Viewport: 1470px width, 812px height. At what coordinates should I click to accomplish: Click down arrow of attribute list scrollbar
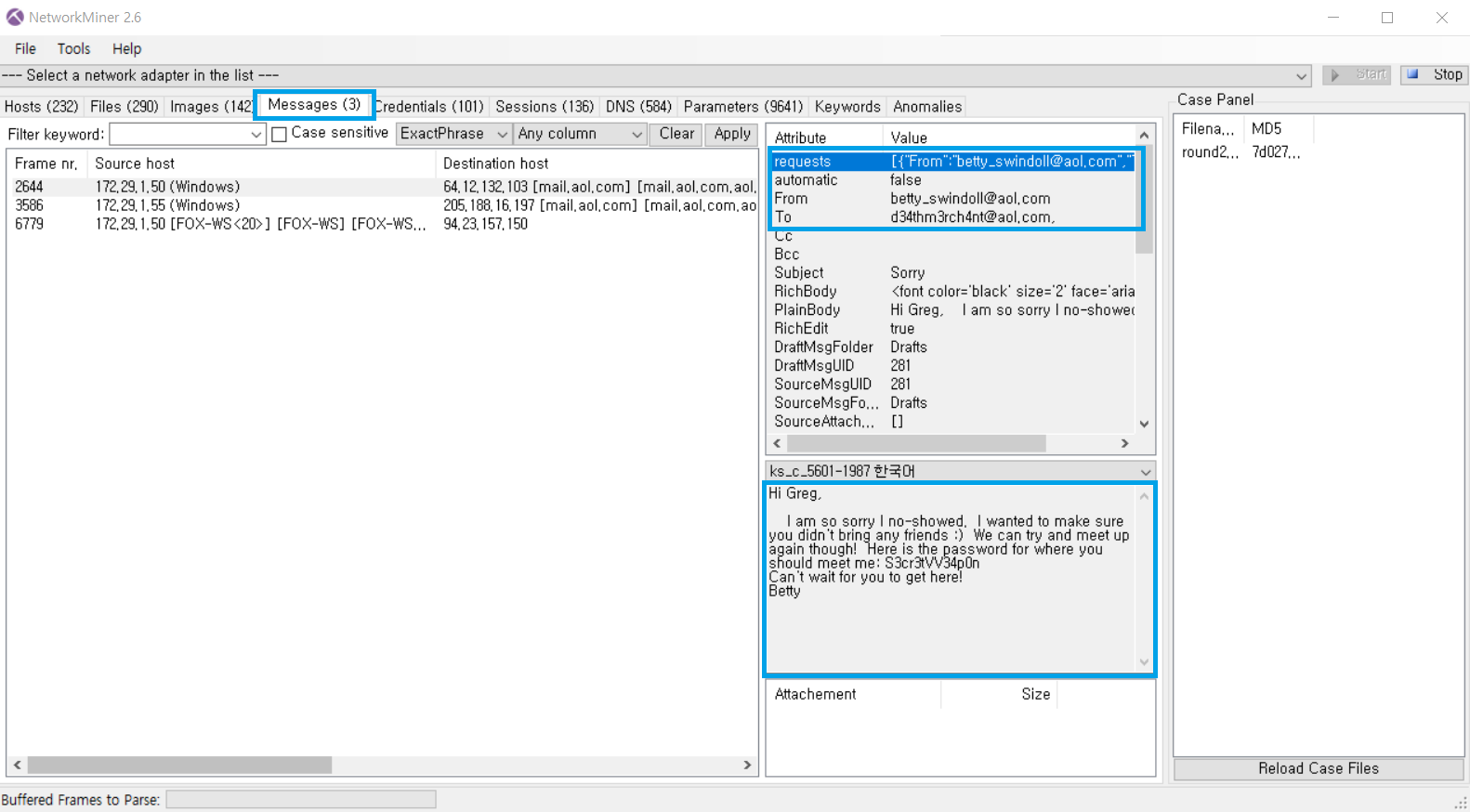(1144, 424)
